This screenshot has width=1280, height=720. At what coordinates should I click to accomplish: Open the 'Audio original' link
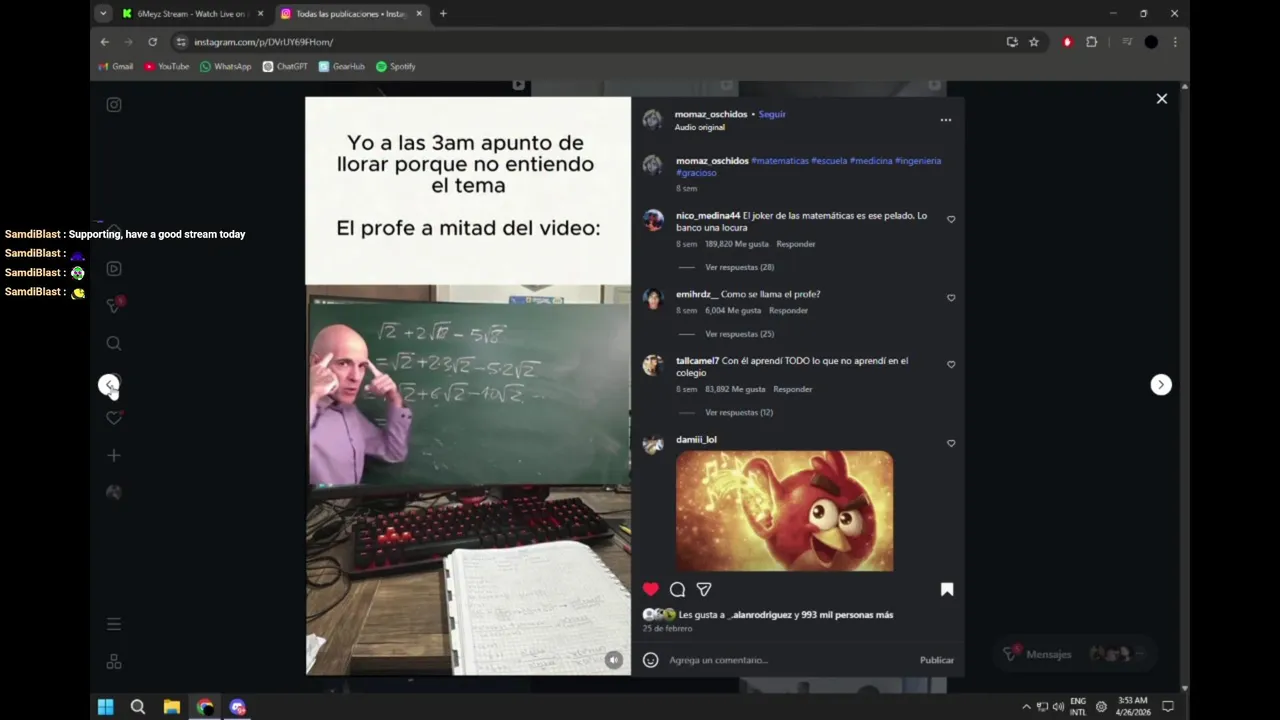(700, 127)
